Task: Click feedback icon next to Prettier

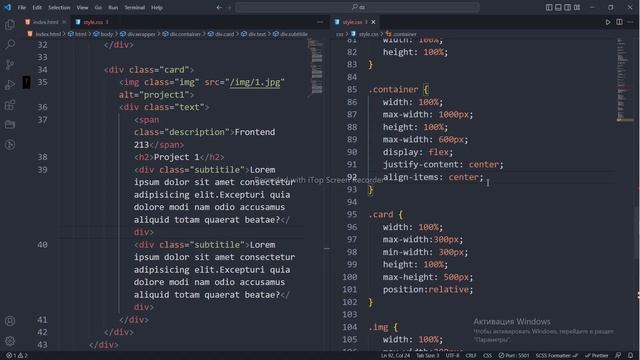Action: click(618, 356)
